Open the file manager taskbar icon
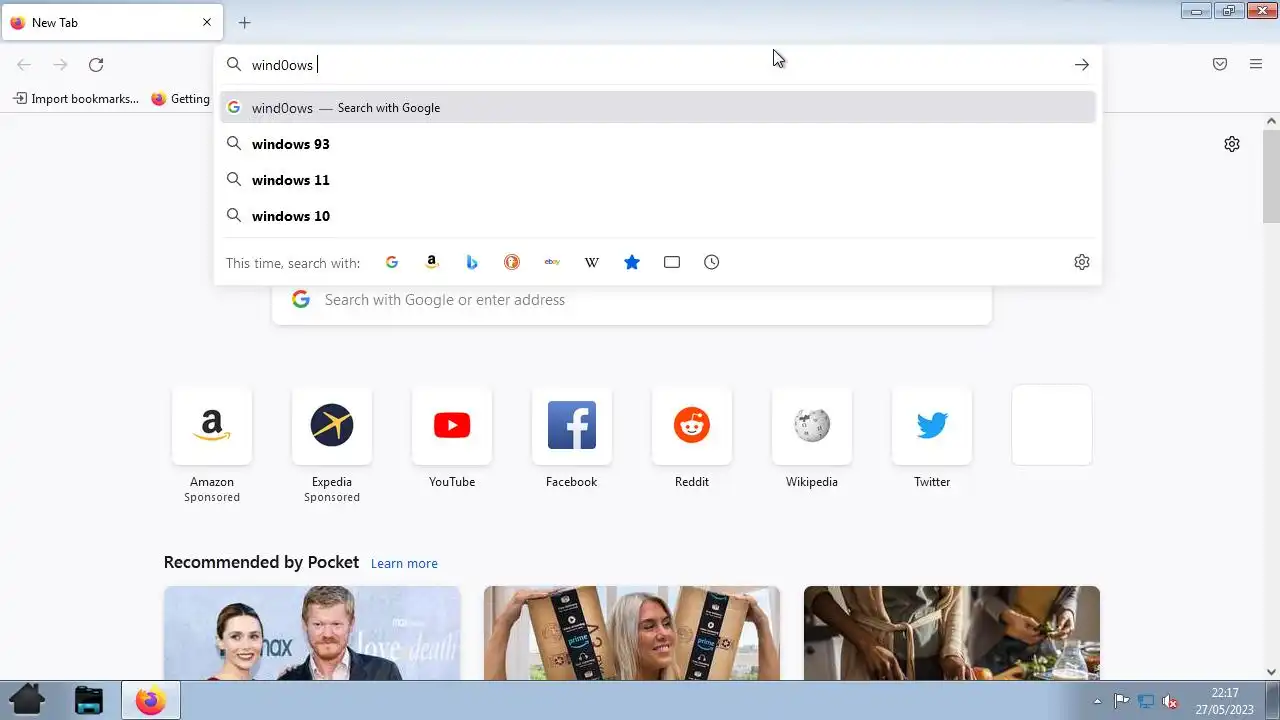Image resolution: width=1280 pixels, height=720 pixels. pyautogui.click(x=89, y=700)
